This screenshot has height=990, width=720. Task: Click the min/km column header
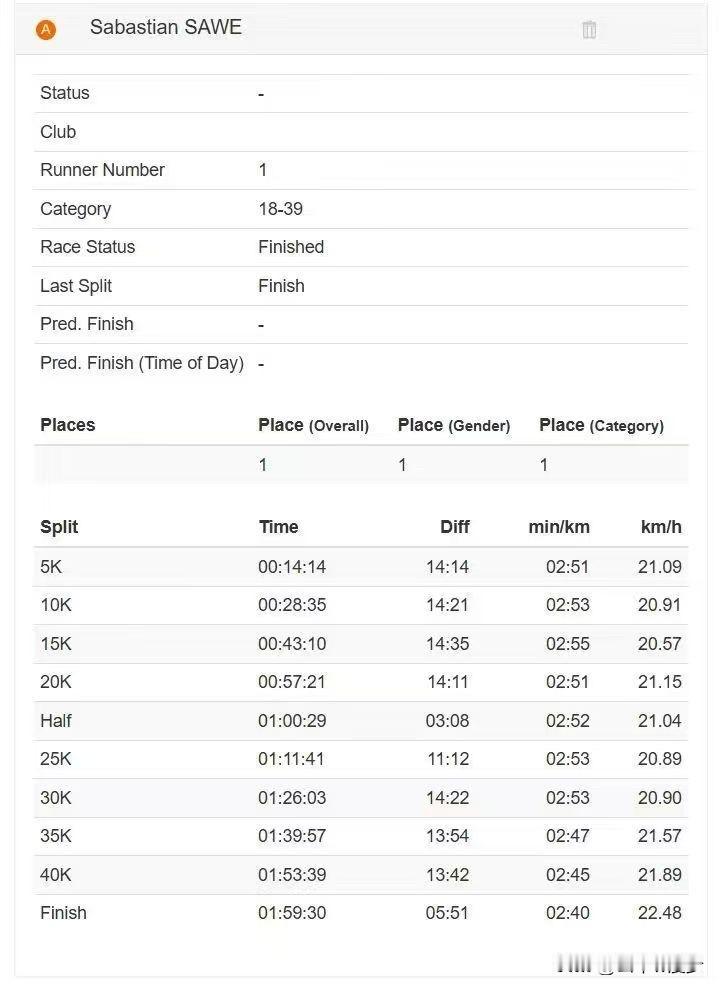click(x=559, y=527)
